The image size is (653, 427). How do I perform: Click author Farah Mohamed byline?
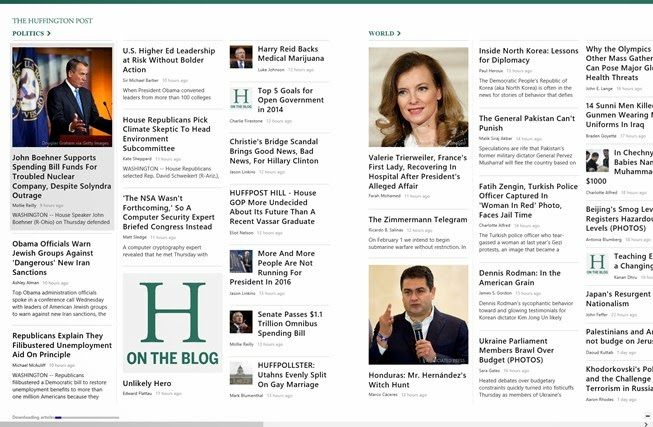tap(384, 196)
